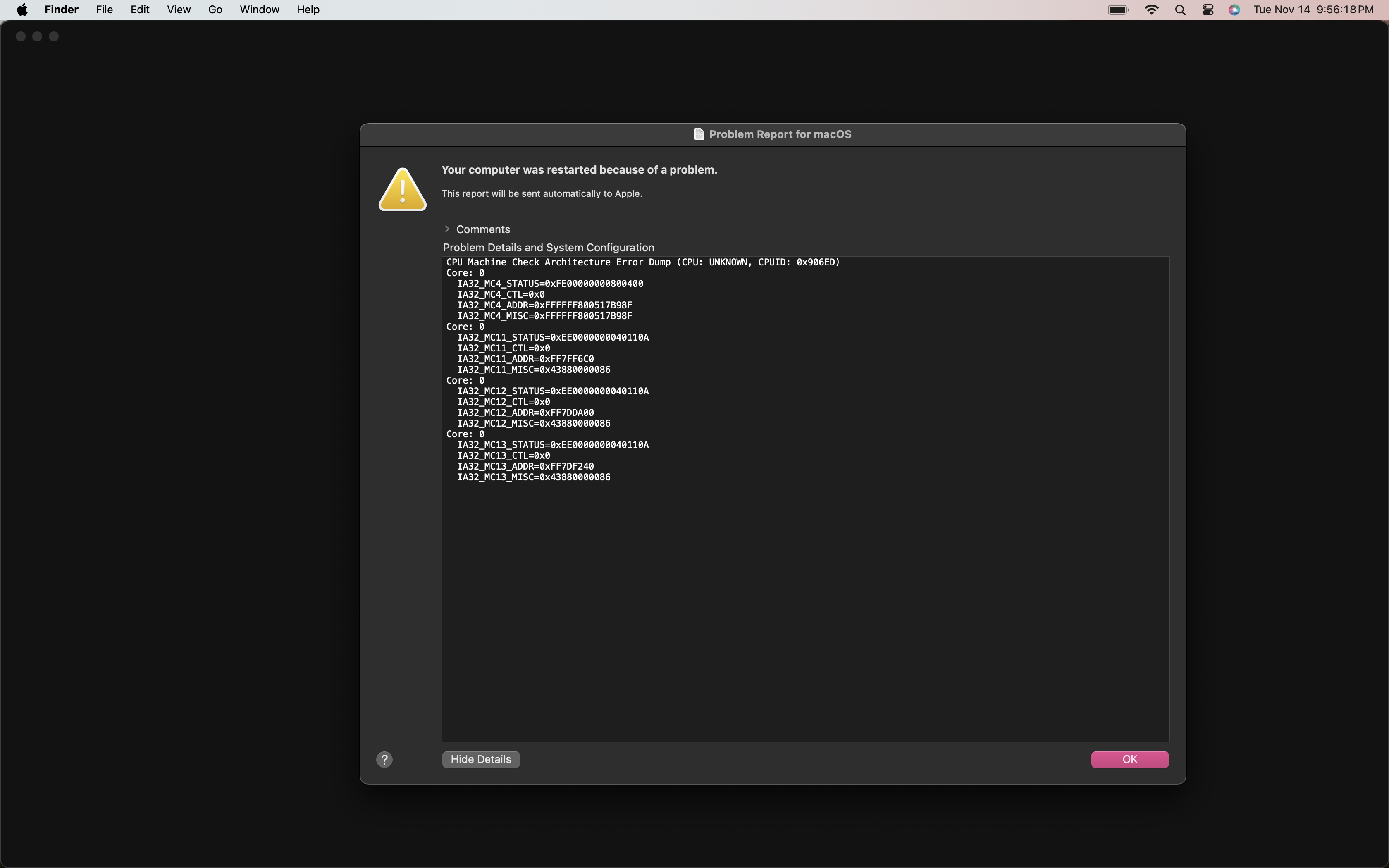
Task: Open the Apple menu icon
Action: click(22, 10)
